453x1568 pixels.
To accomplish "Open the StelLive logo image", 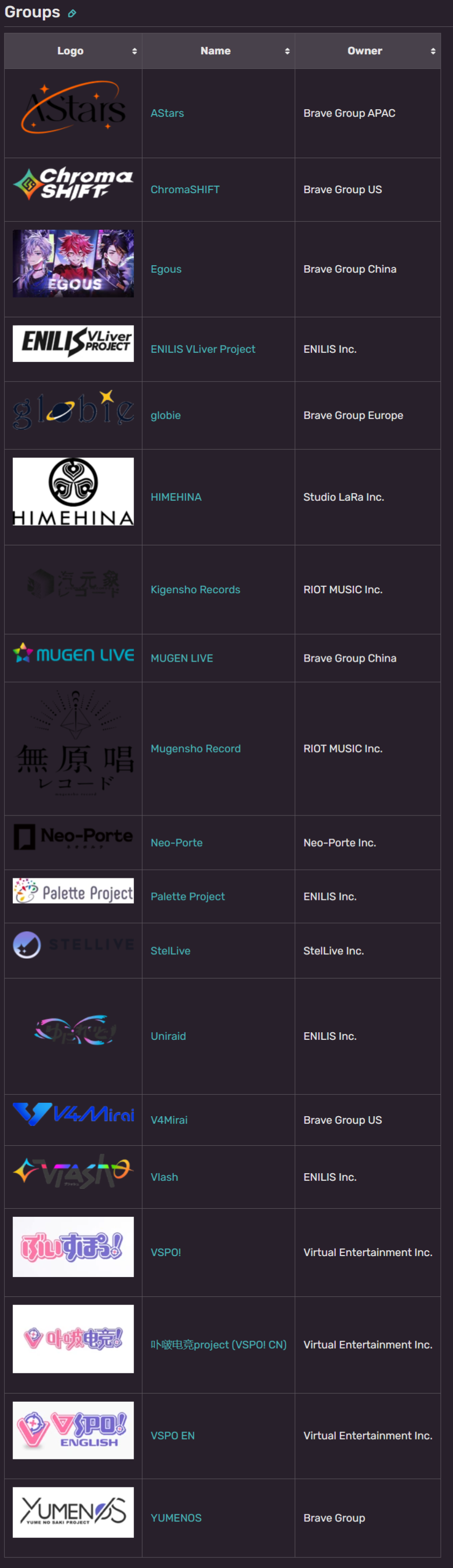I will 73,945.
